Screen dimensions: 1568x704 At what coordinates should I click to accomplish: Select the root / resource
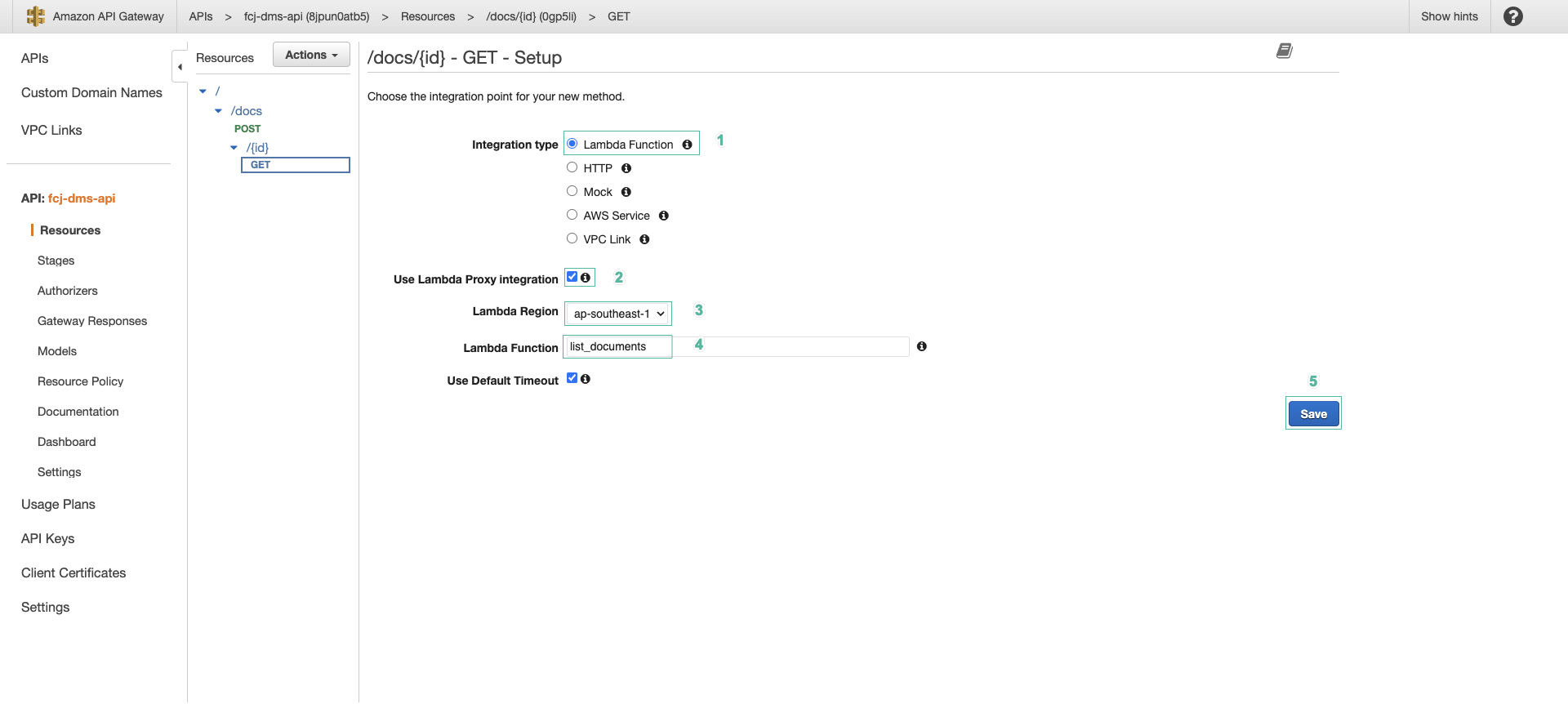(x=217, y=91)
